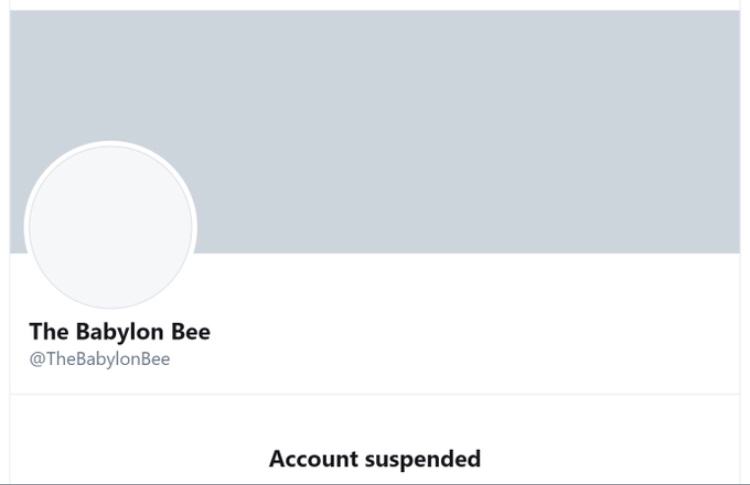The width and height of the screenshot is (750, 485).
Task: Click the @TheBabylonBee handle
Action: coord(99,360)
